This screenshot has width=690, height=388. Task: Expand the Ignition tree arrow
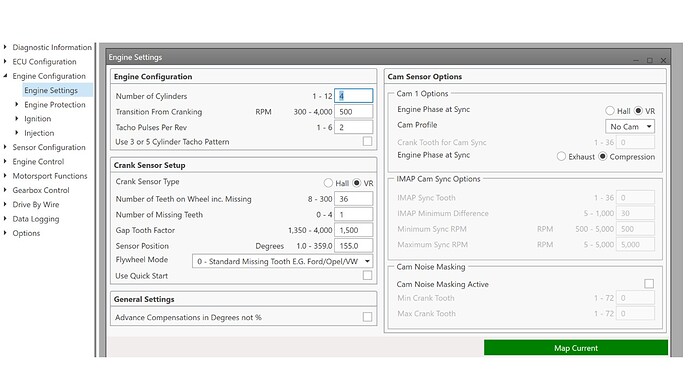point(17,118)
